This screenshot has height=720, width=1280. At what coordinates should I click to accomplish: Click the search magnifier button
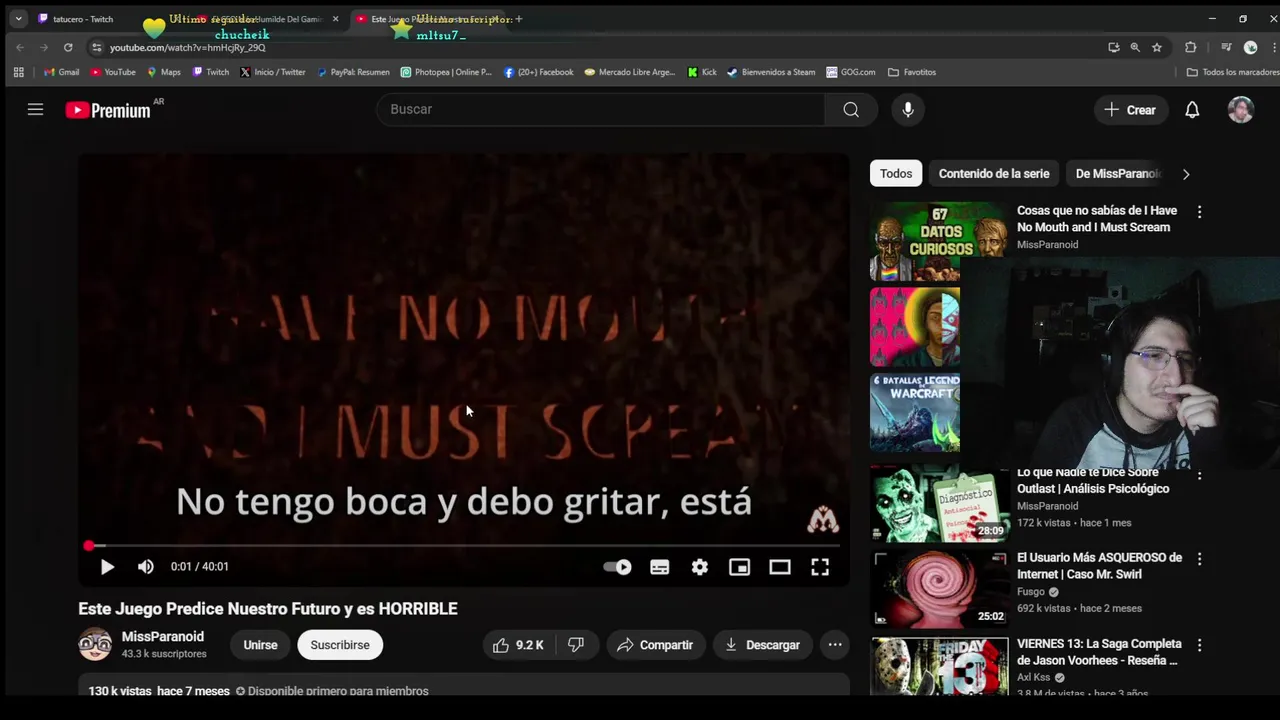(851, 110)
